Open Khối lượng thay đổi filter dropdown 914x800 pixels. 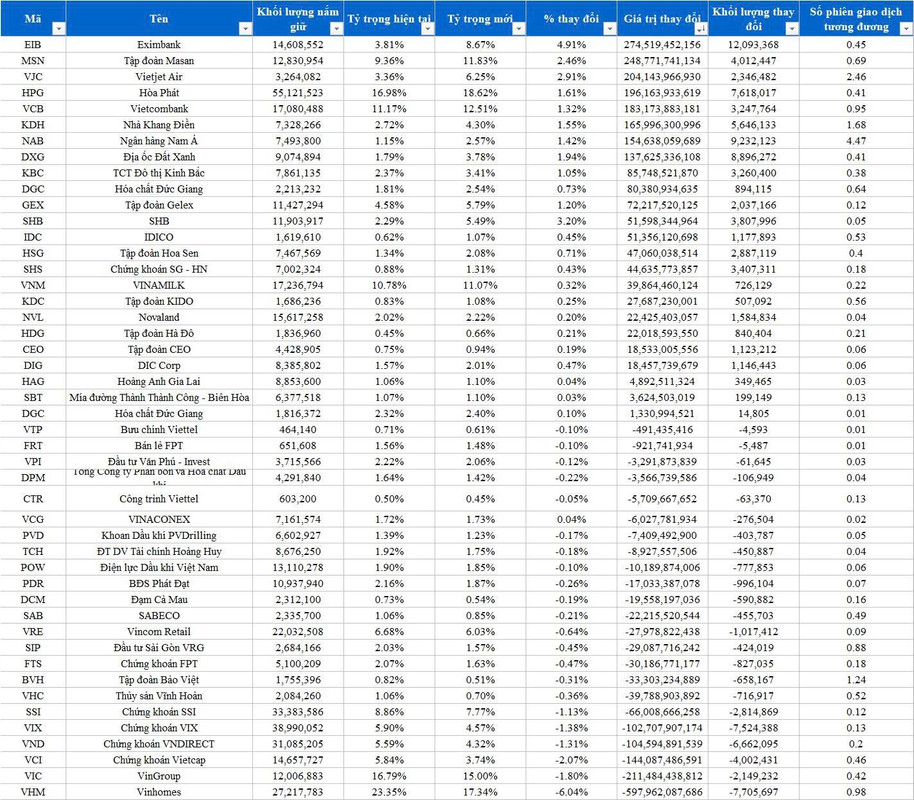click(x=792, y=29)
